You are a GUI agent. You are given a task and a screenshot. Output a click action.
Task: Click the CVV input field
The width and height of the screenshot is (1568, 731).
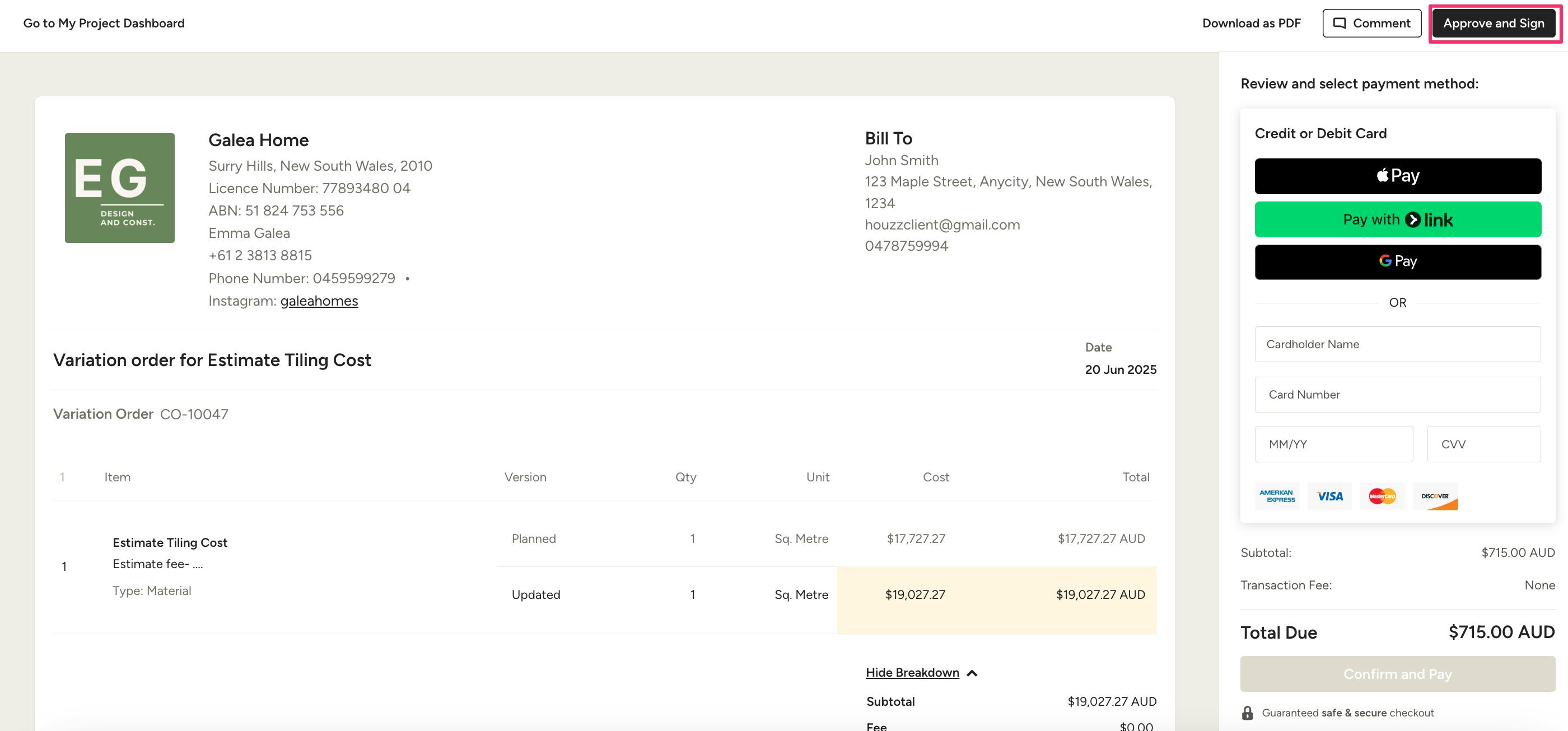pos(1483,444)
